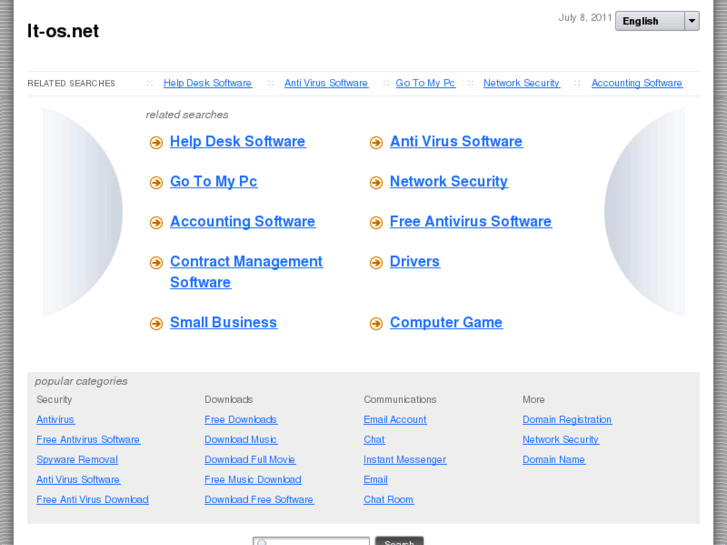The height and width of the screenshot is (545, 727).
Task: Click the orange arrow next to Drivers
Action: [376, 263]
